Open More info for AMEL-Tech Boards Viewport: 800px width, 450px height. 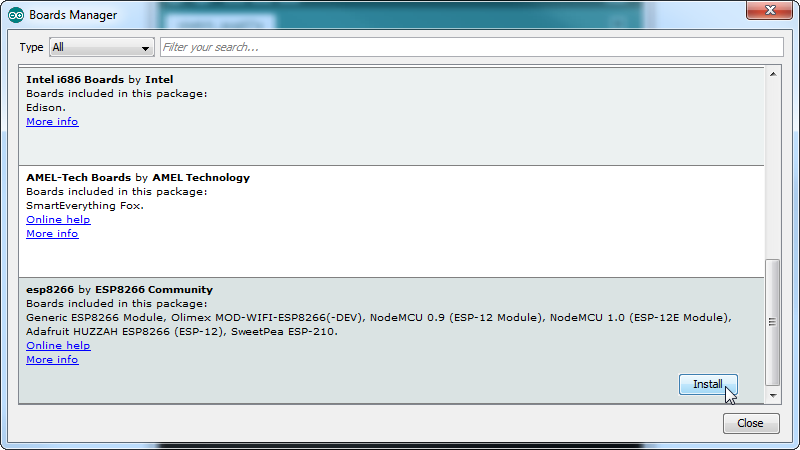pyautogui.click(x=52, y=234)
